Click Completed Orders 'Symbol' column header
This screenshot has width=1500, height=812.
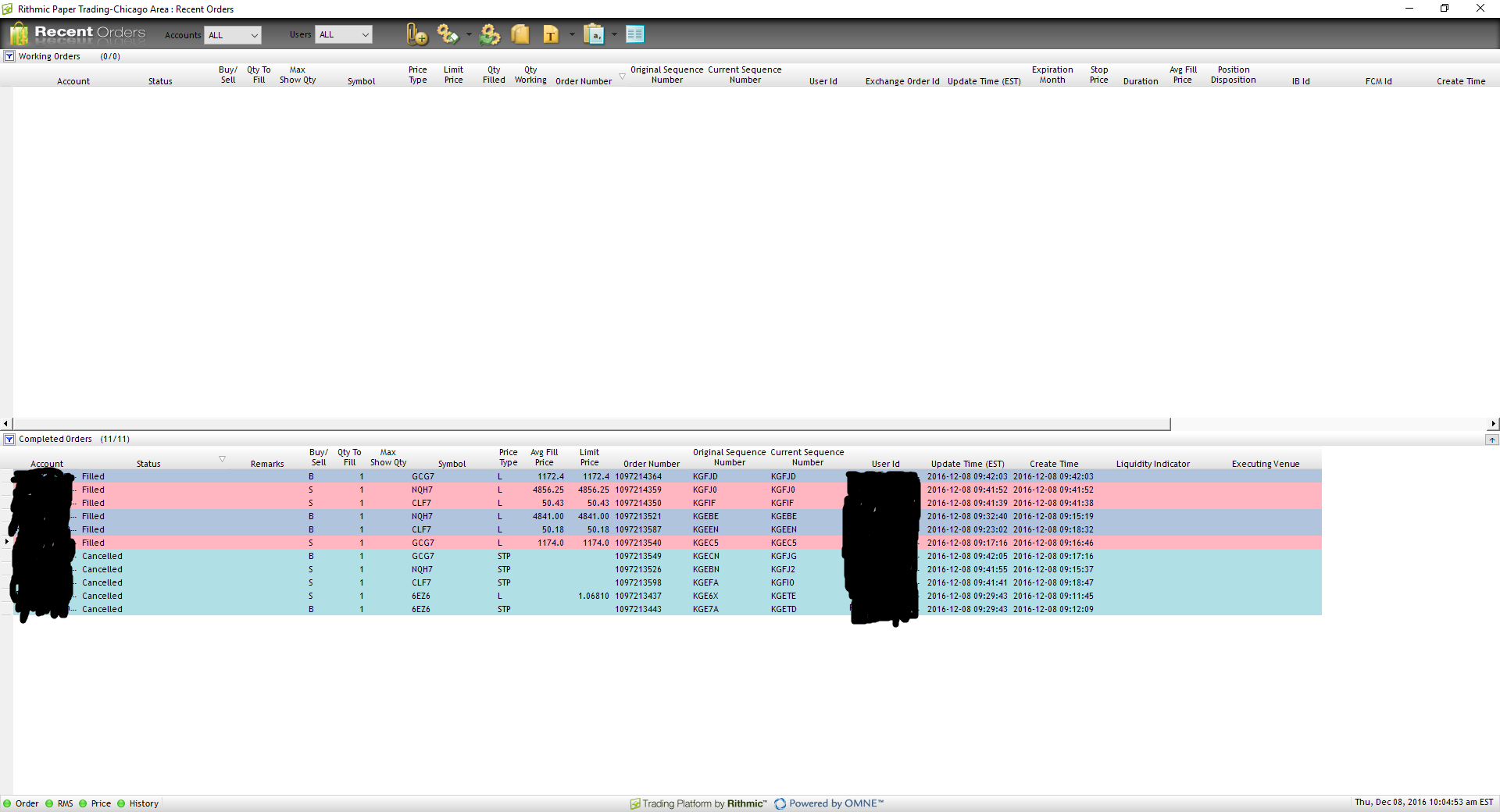point(452,464)
